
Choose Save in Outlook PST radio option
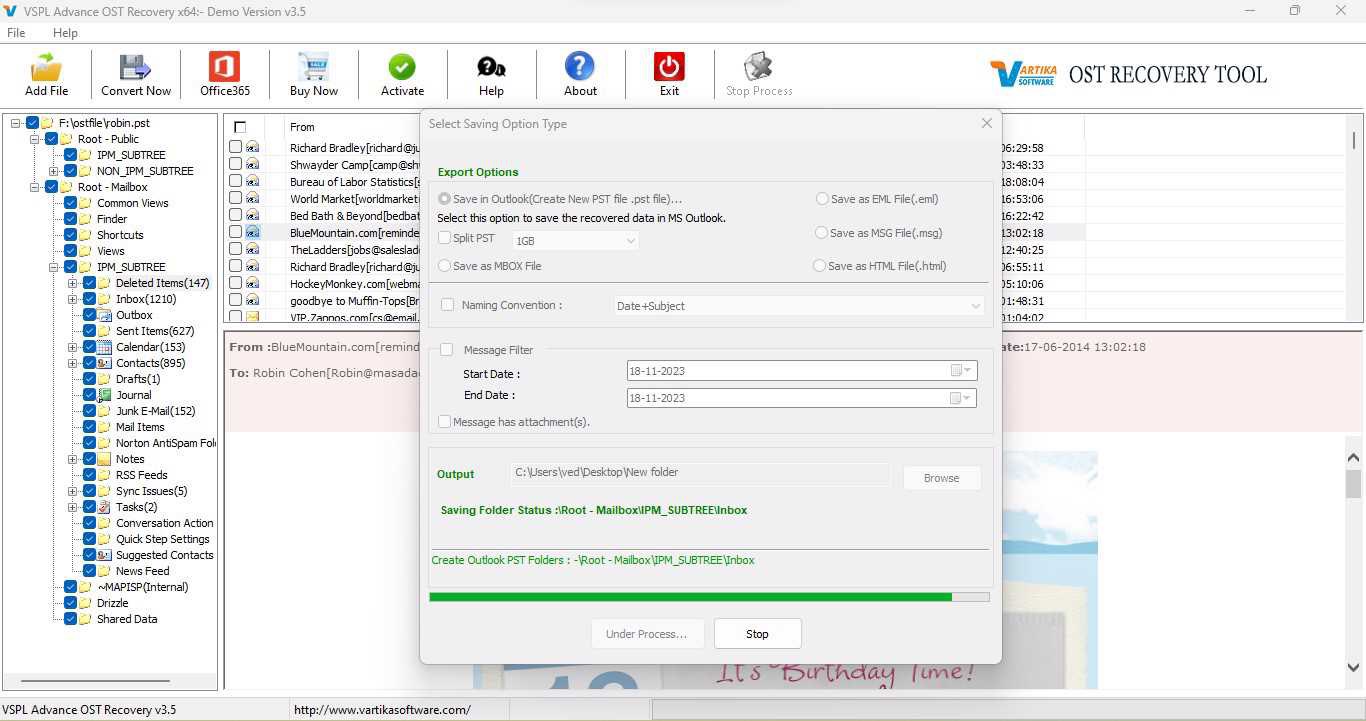(x=444, y=199)
